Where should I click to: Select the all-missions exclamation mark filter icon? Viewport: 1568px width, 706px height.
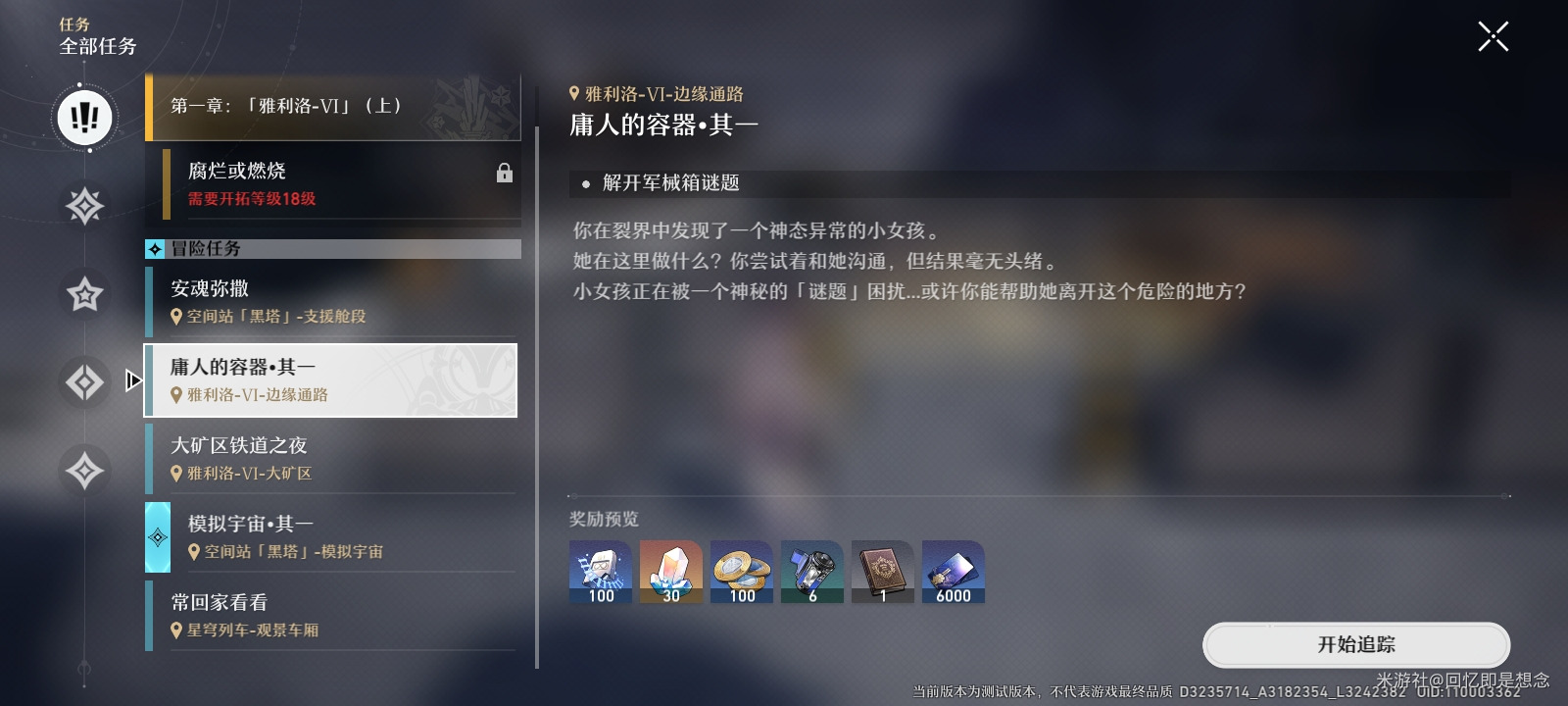click(85, 118)
